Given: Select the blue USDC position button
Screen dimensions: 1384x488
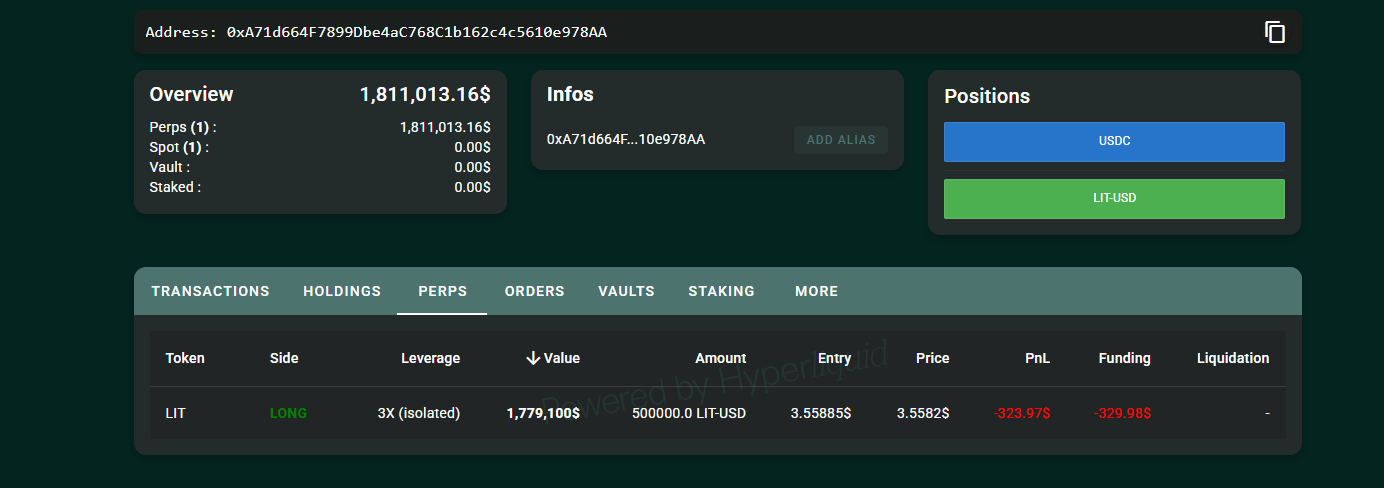Looking at the screenshot, I should coord(1114,142).
